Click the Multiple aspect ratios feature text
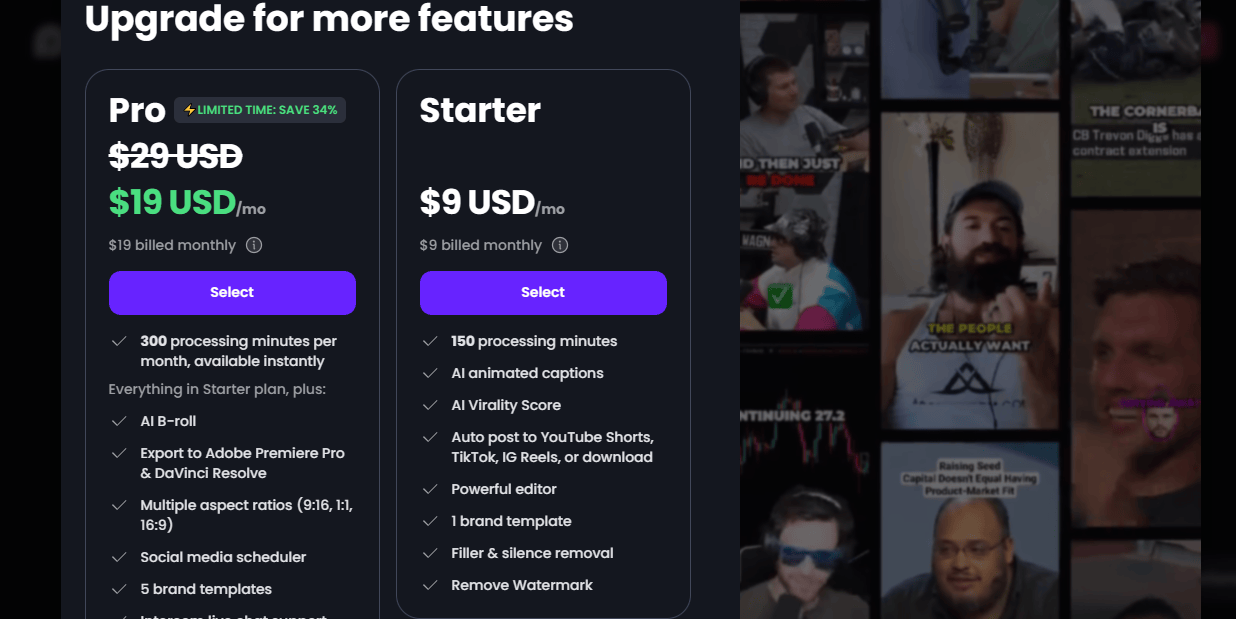The width and height of the screenshot is (1236, 619). 246,515
